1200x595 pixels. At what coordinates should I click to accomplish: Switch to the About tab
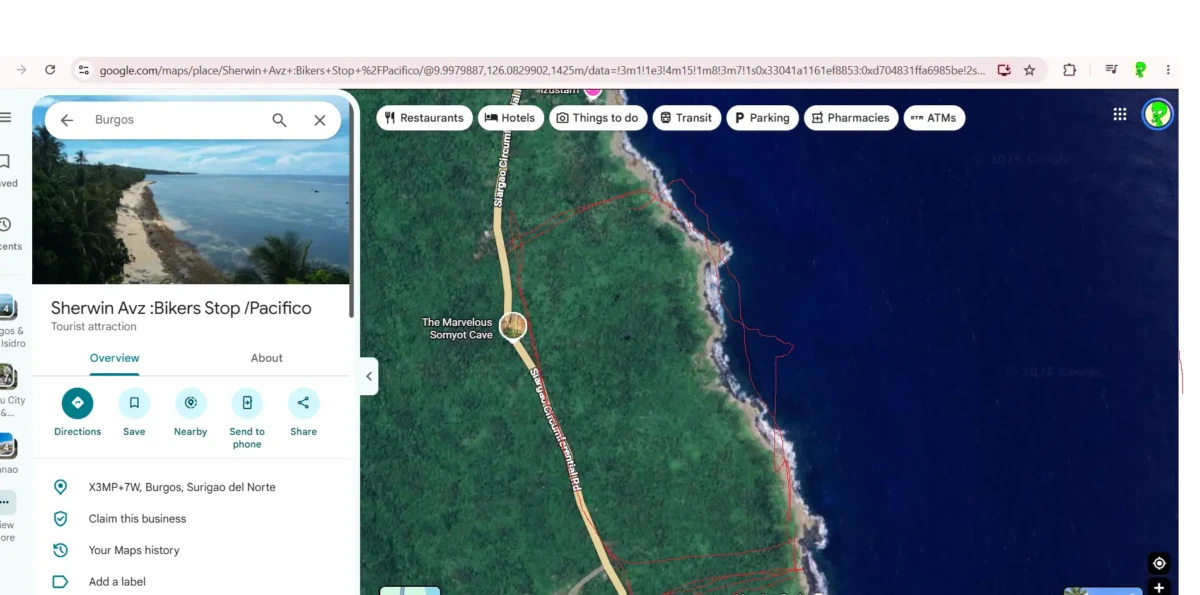point(266,358)
